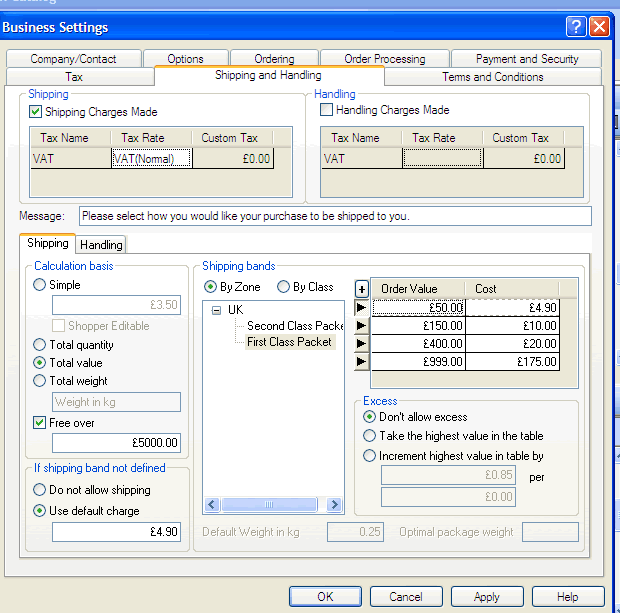Select Second Class Packet tree item
This screenshot has width=620, height=613.
294,326
